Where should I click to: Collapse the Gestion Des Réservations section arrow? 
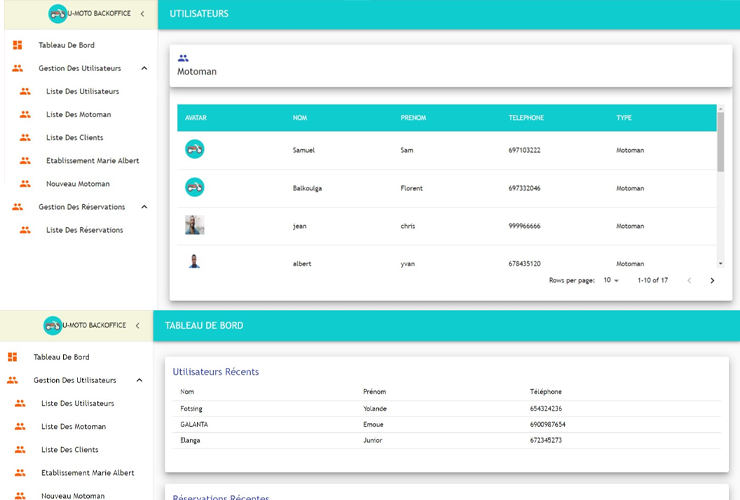[x=144, y=207]
